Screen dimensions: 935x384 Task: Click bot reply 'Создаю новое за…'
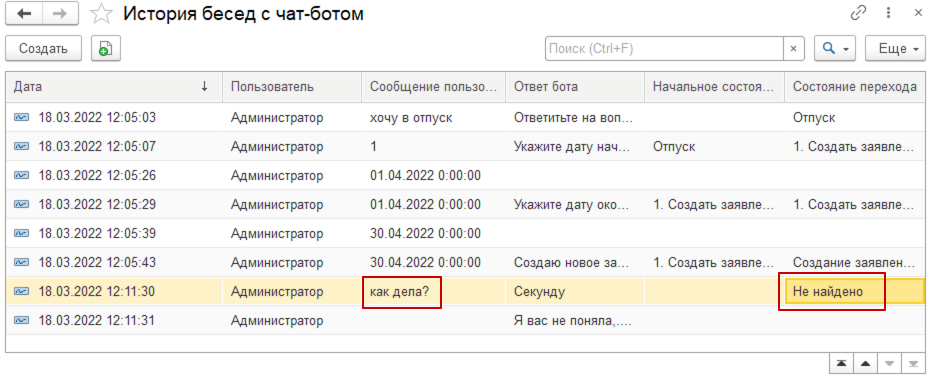(x=571, y=262)
